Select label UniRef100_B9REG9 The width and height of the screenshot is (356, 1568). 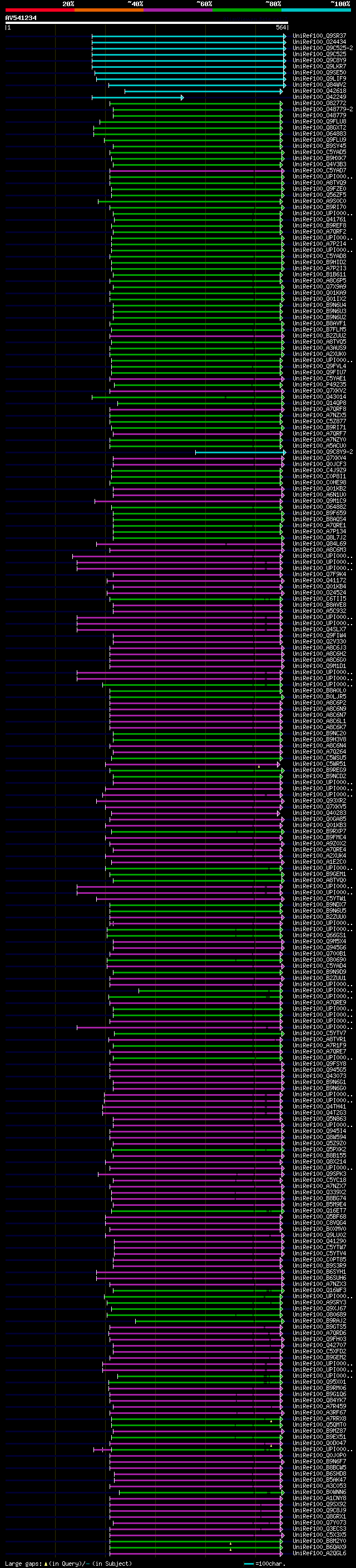point(319,770)
